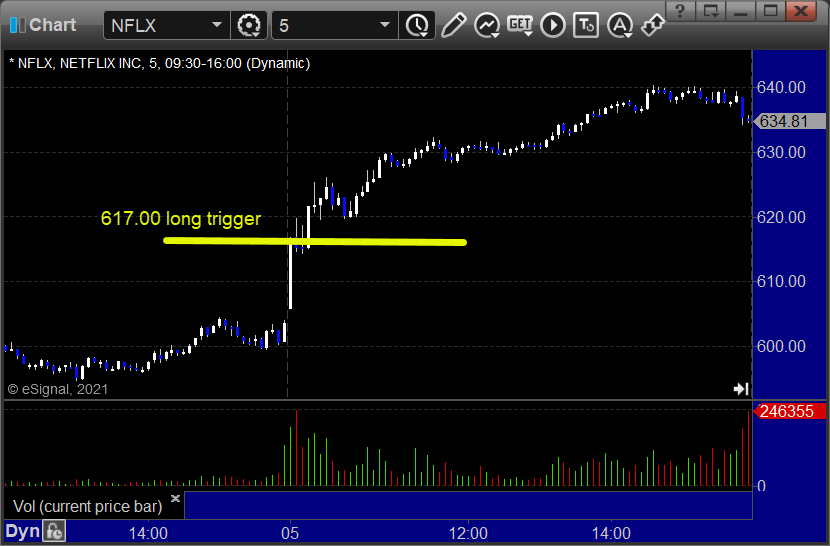Image resolution: width=830 pixels, height=546 pixels.
Task: Open the alerts A icon menu
Action: pos(619,25)
